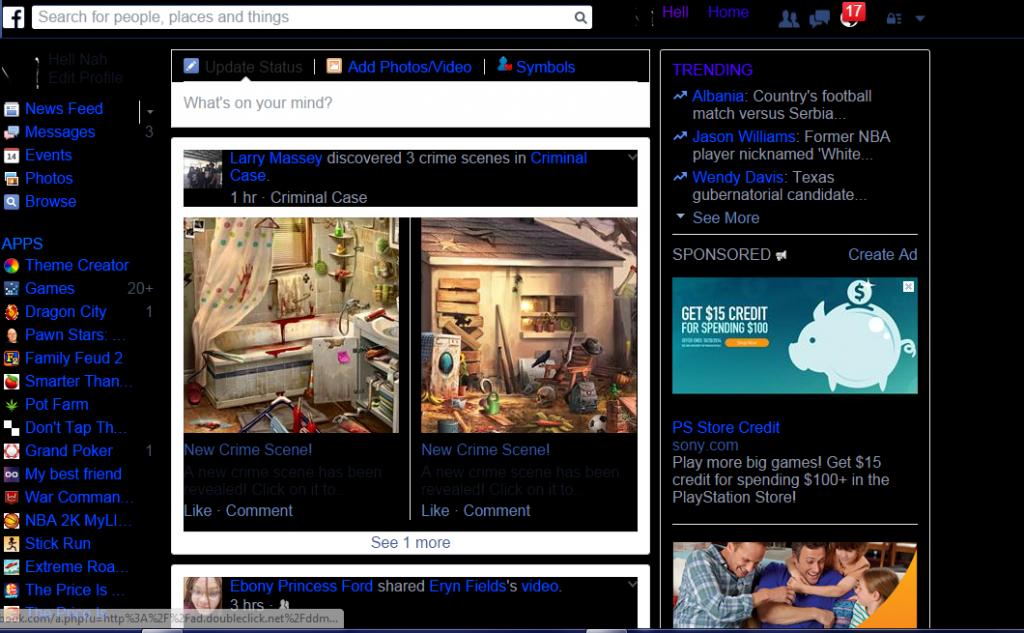Click the Facebook logo icon
The image size is (1024, 633).
(13, 16)
